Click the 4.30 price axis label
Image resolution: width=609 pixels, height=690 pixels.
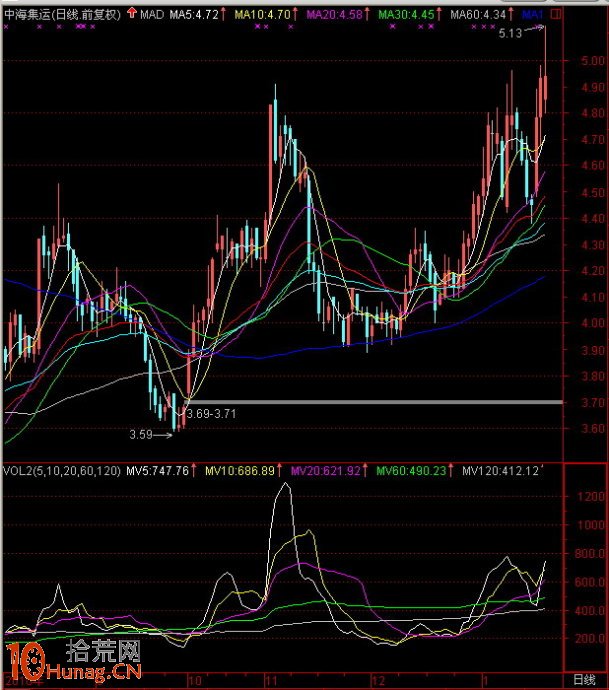pyautogui.click(x=592, y=245)
